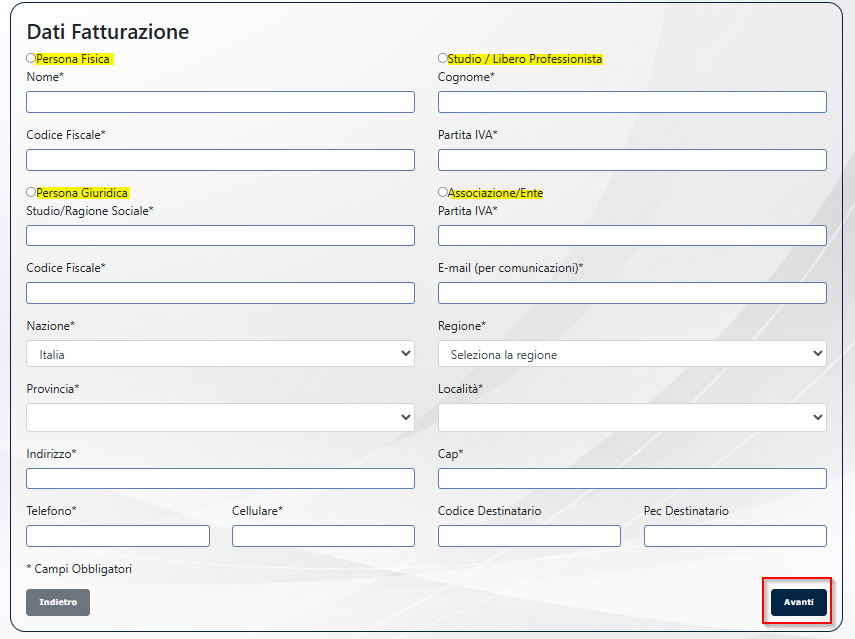The height and width of the screenshot is (639, 855).
Task: Focus the Pec Destinatario input field
Action: pos(735,536)
